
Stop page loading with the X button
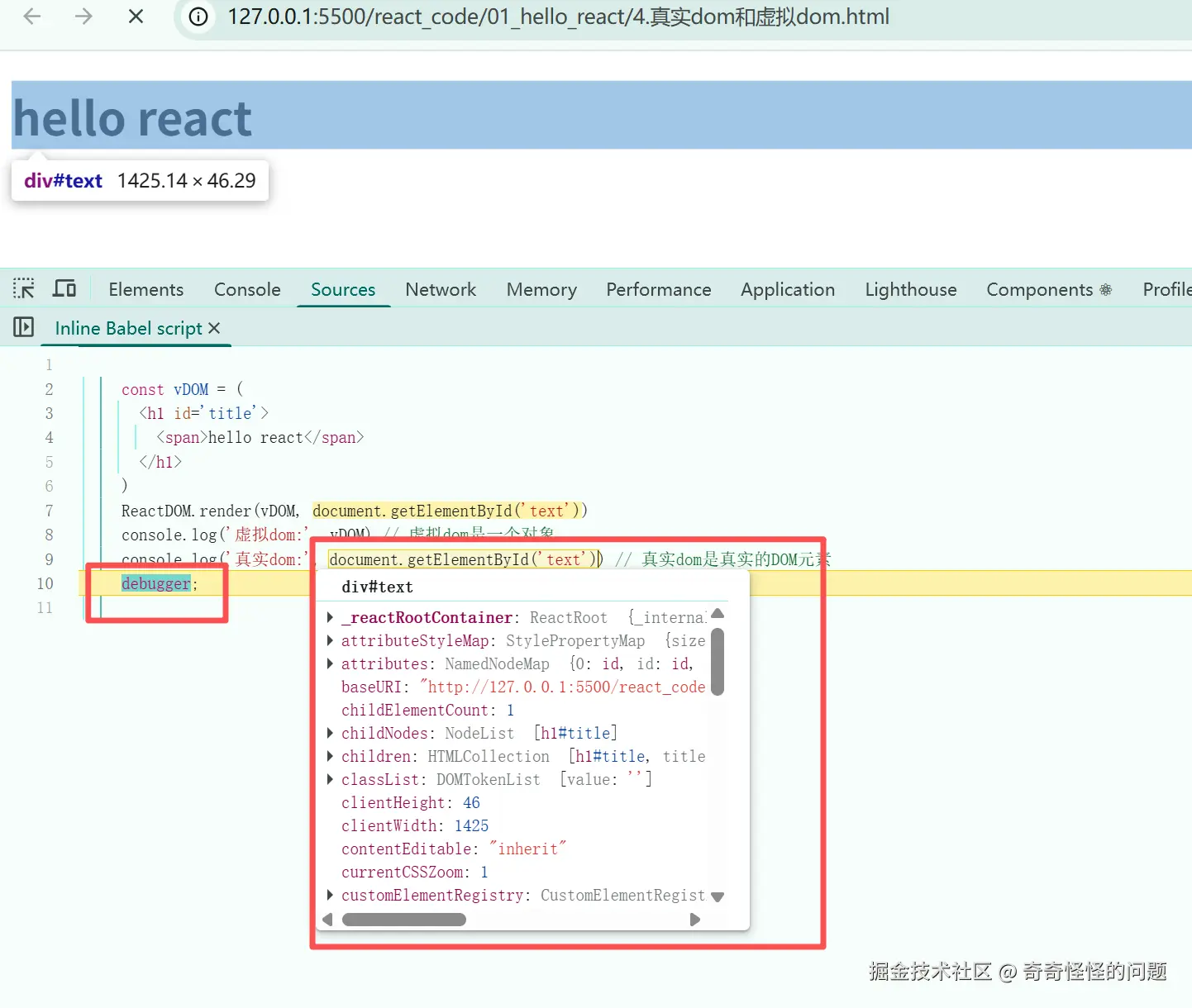coord(136,17)
